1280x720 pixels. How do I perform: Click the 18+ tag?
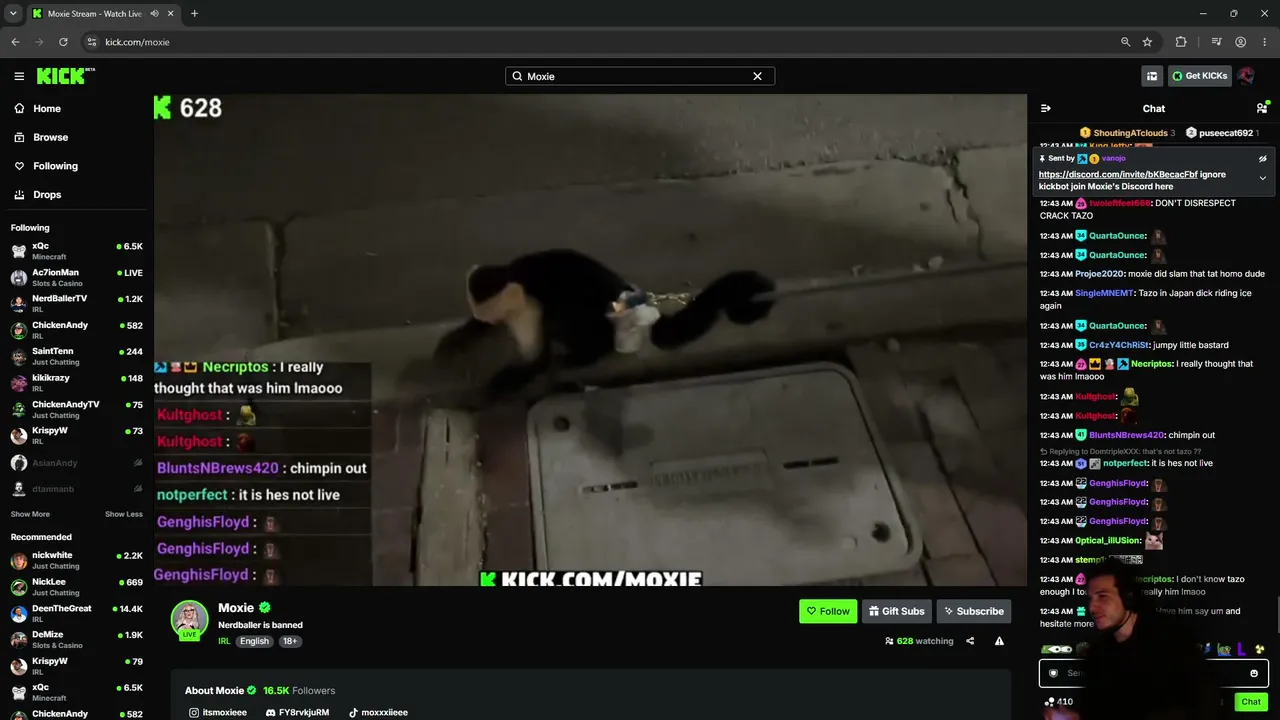click(289, 641)
